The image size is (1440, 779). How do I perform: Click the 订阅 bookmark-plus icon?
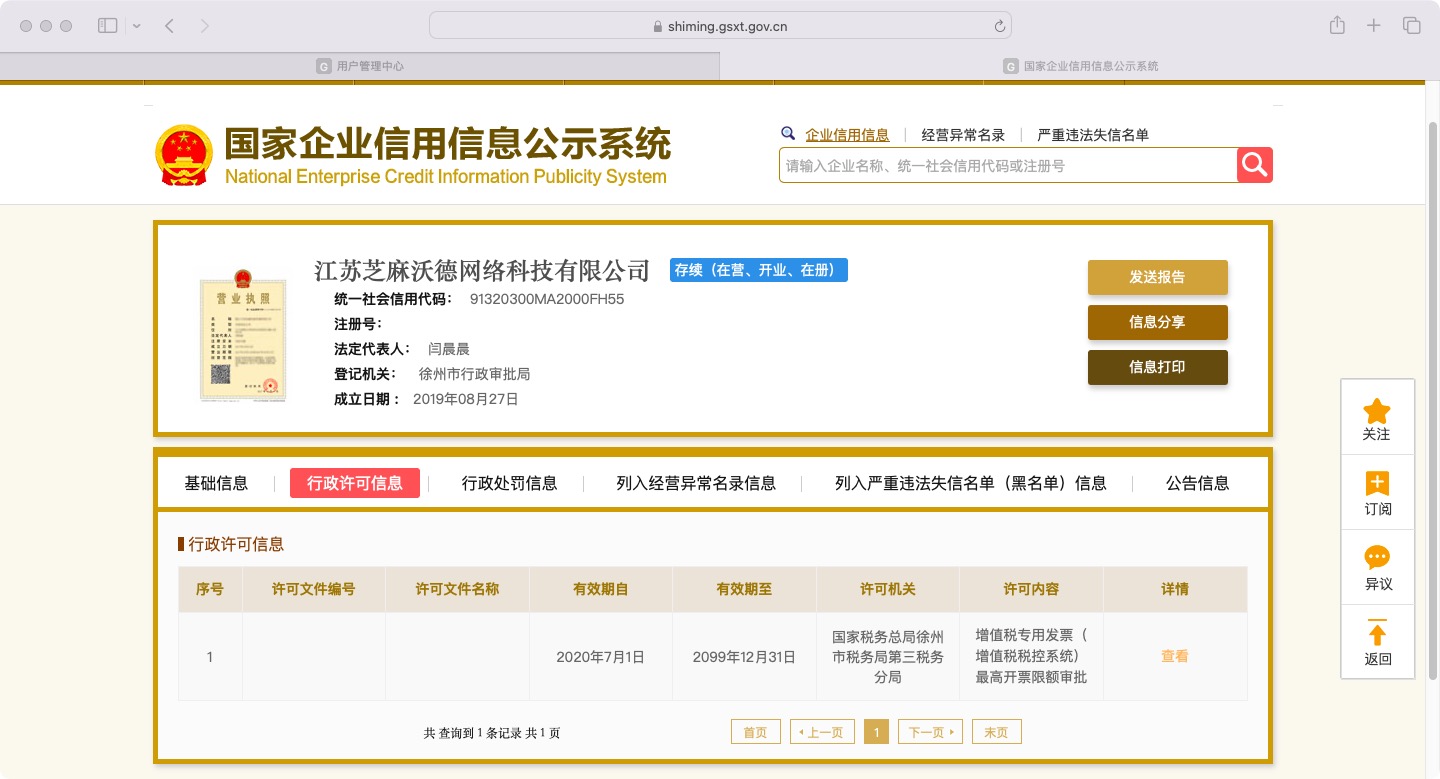[1377, 484]
